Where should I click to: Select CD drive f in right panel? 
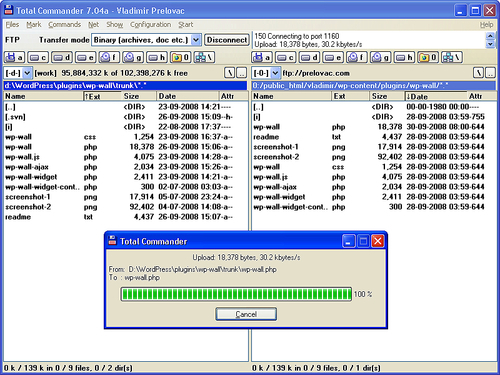(x=357, y=57)
